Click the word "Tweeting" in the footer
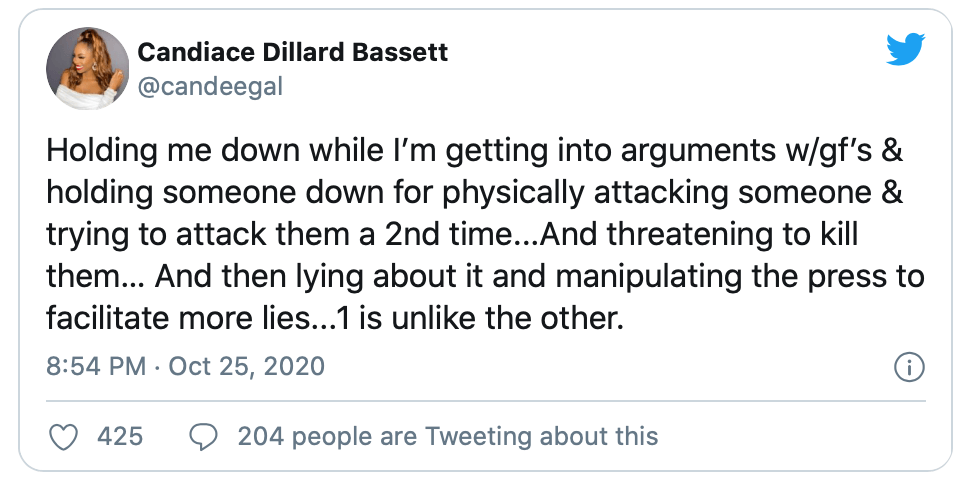This screenshot has width=962, height=484. click(479, 437)
